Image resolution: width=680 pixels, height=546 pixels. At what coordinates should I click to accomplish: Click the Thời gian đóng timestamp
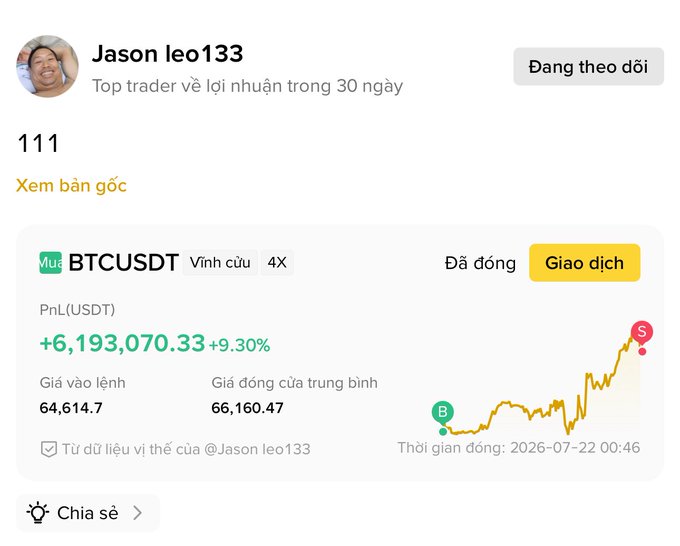click(519, 448)
